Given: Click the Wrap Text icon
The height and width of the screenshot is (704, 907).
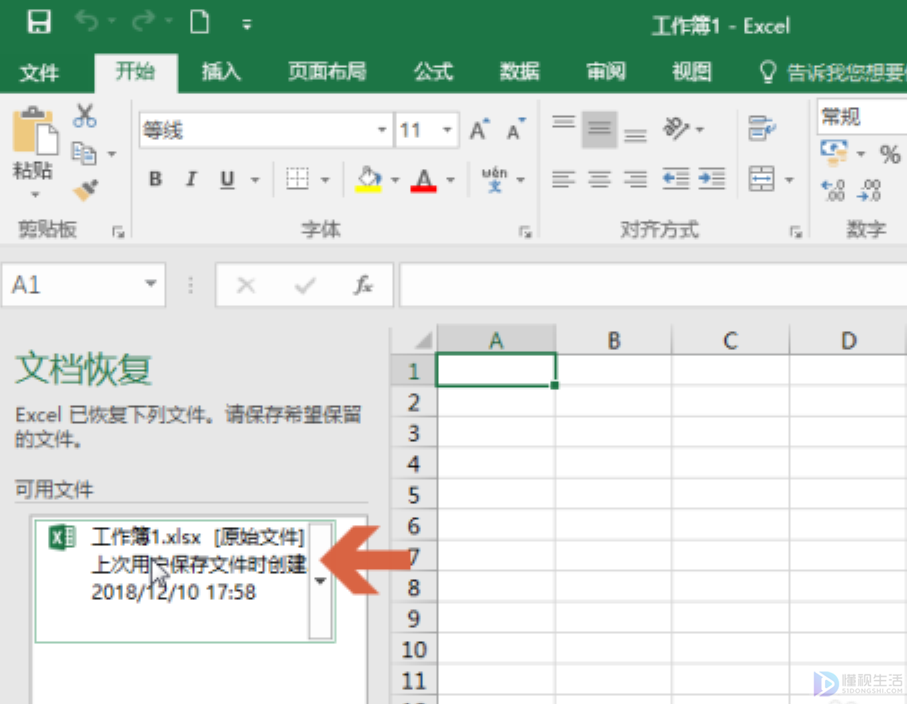Looking at the screenshot, I should (762, 128).
